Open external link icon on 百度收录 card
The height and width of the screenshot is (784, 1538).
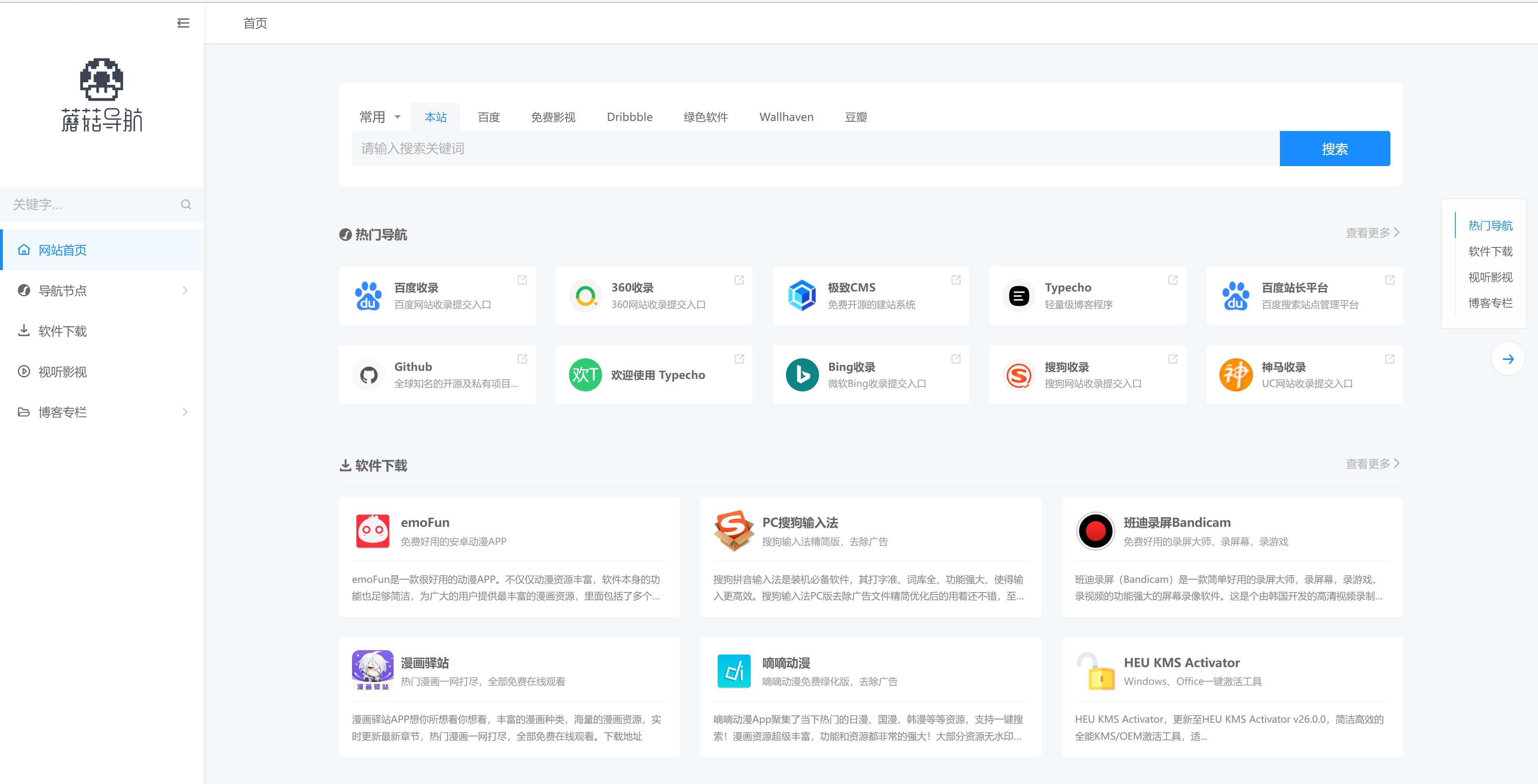click(x=523, y=280)
